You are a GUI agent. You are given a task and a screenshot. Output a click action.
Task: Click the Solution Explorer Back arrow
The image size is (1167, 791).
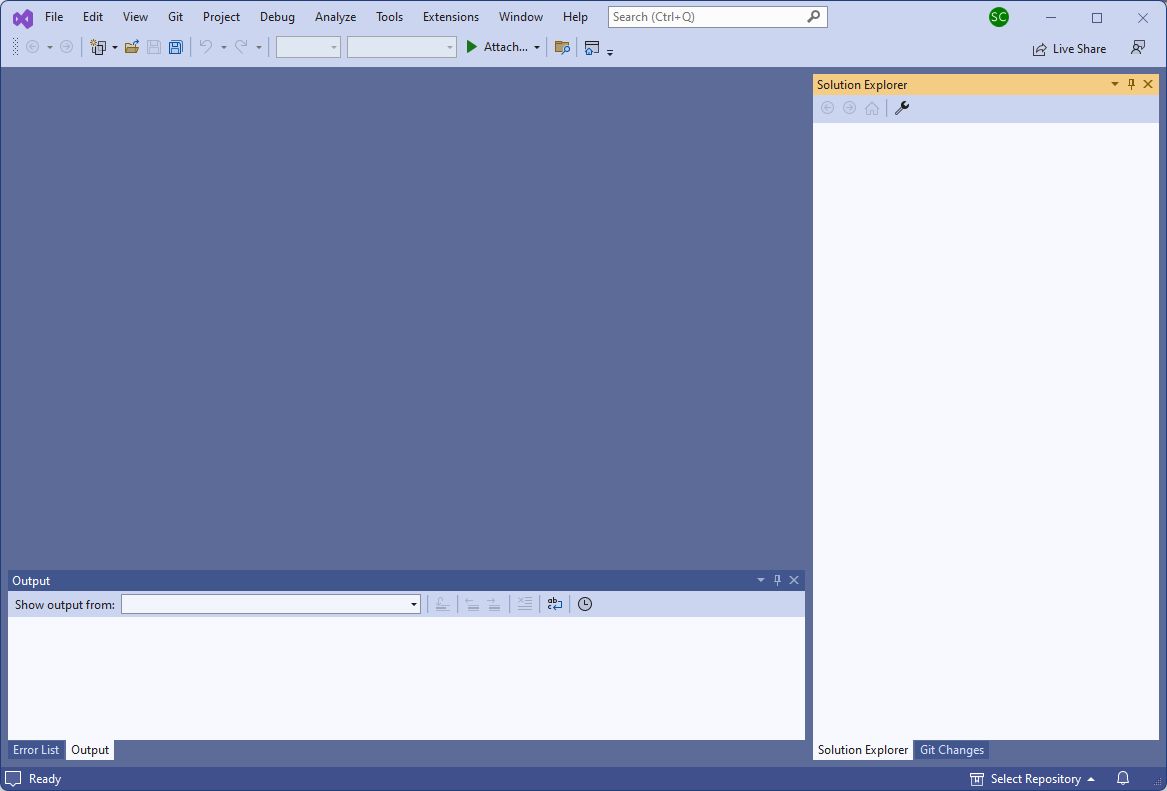(x=827, y=108)
